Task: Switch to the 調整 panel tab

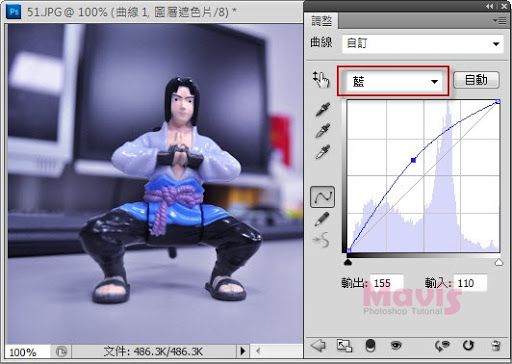Action: [322, 21]
